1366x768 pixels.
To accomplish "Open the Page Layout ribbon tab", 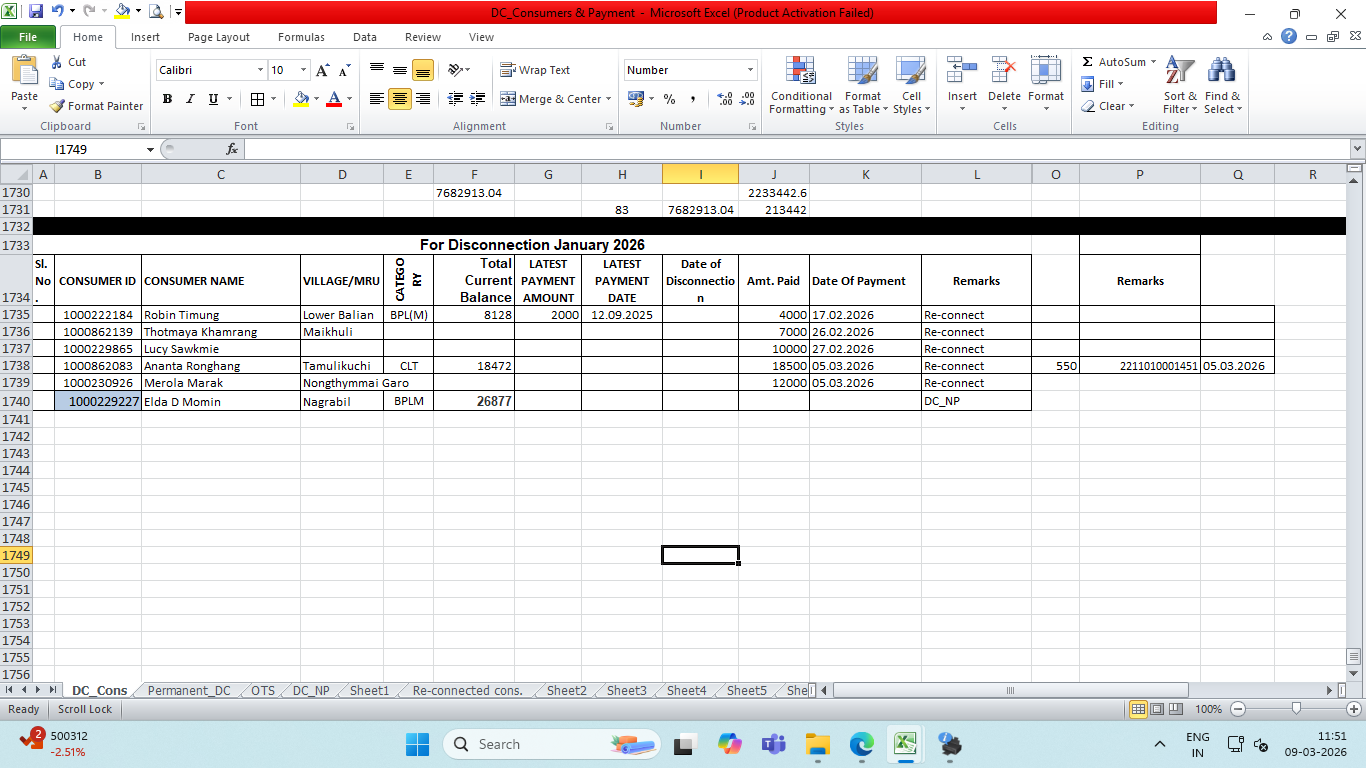I will (x=219, y=37).
